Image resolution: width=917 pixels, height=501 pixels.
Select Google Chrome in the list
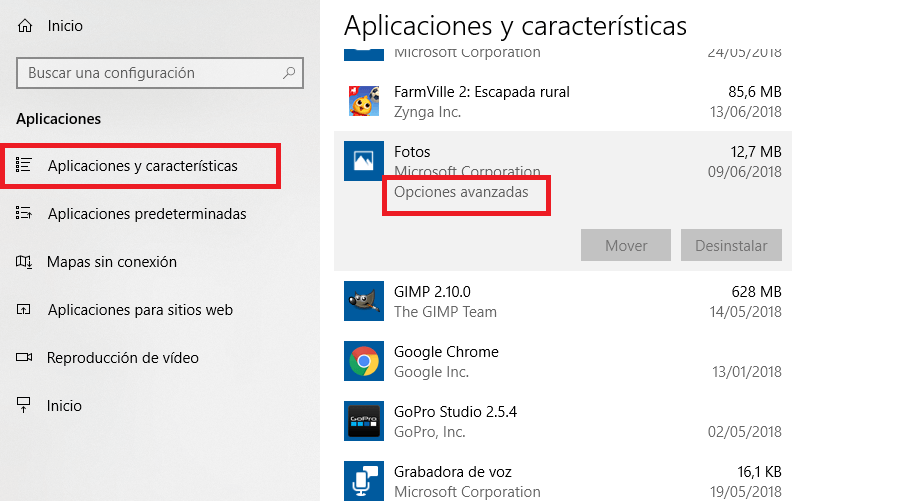(446, 351)
